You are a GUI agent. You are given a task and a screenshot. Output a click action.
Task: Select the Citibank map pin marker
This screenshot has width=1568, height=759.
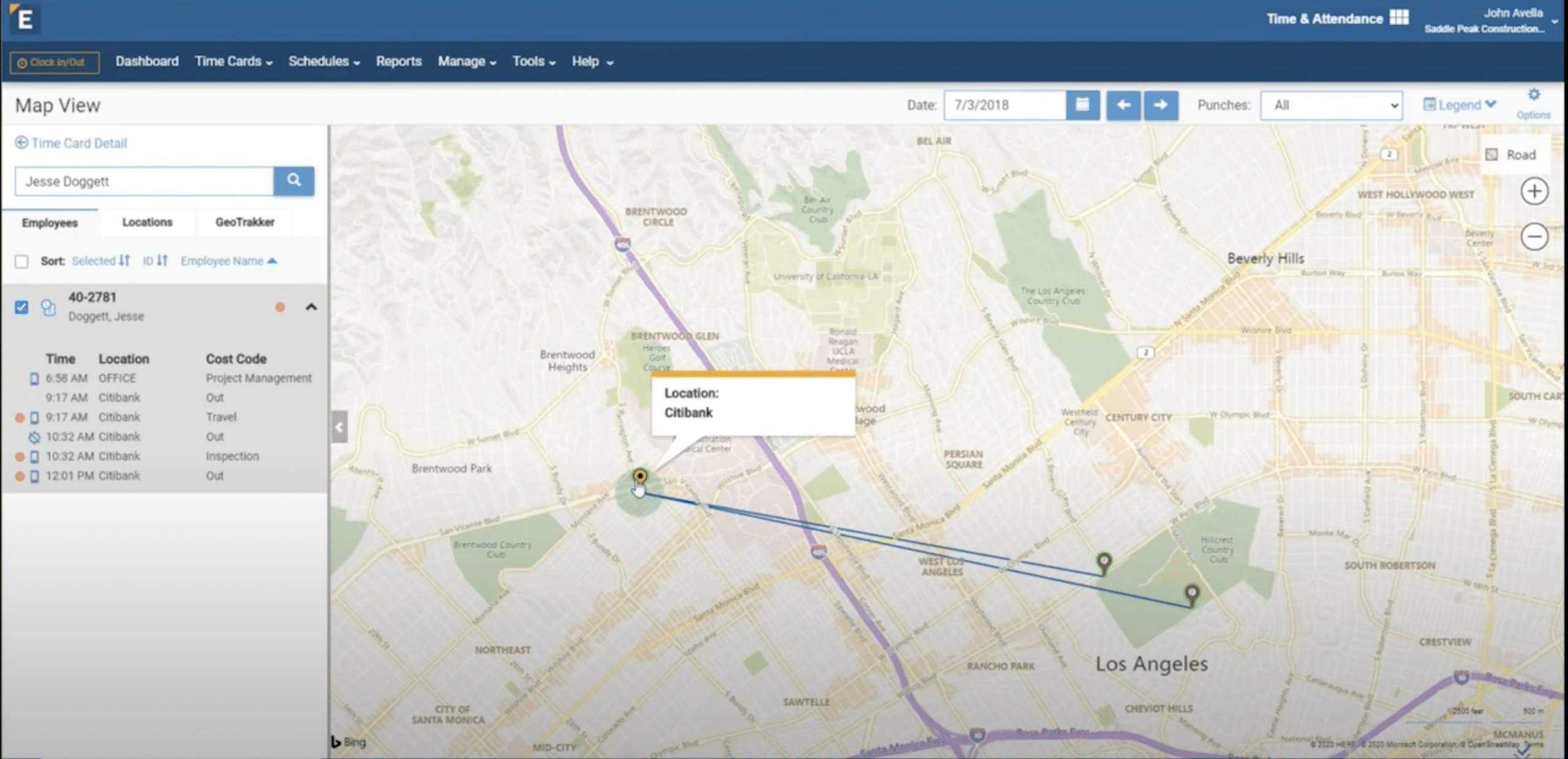(639, 477)
